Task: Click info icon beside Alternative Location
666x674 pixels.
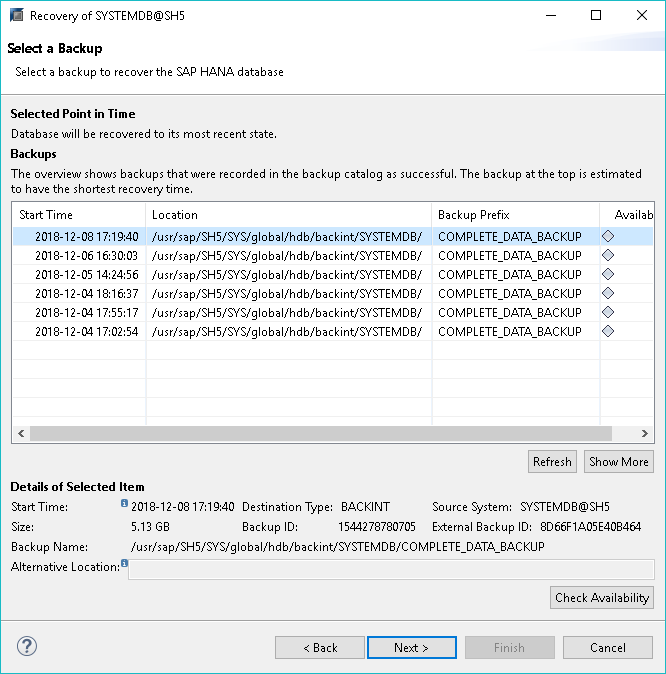Action: (124, 564)
